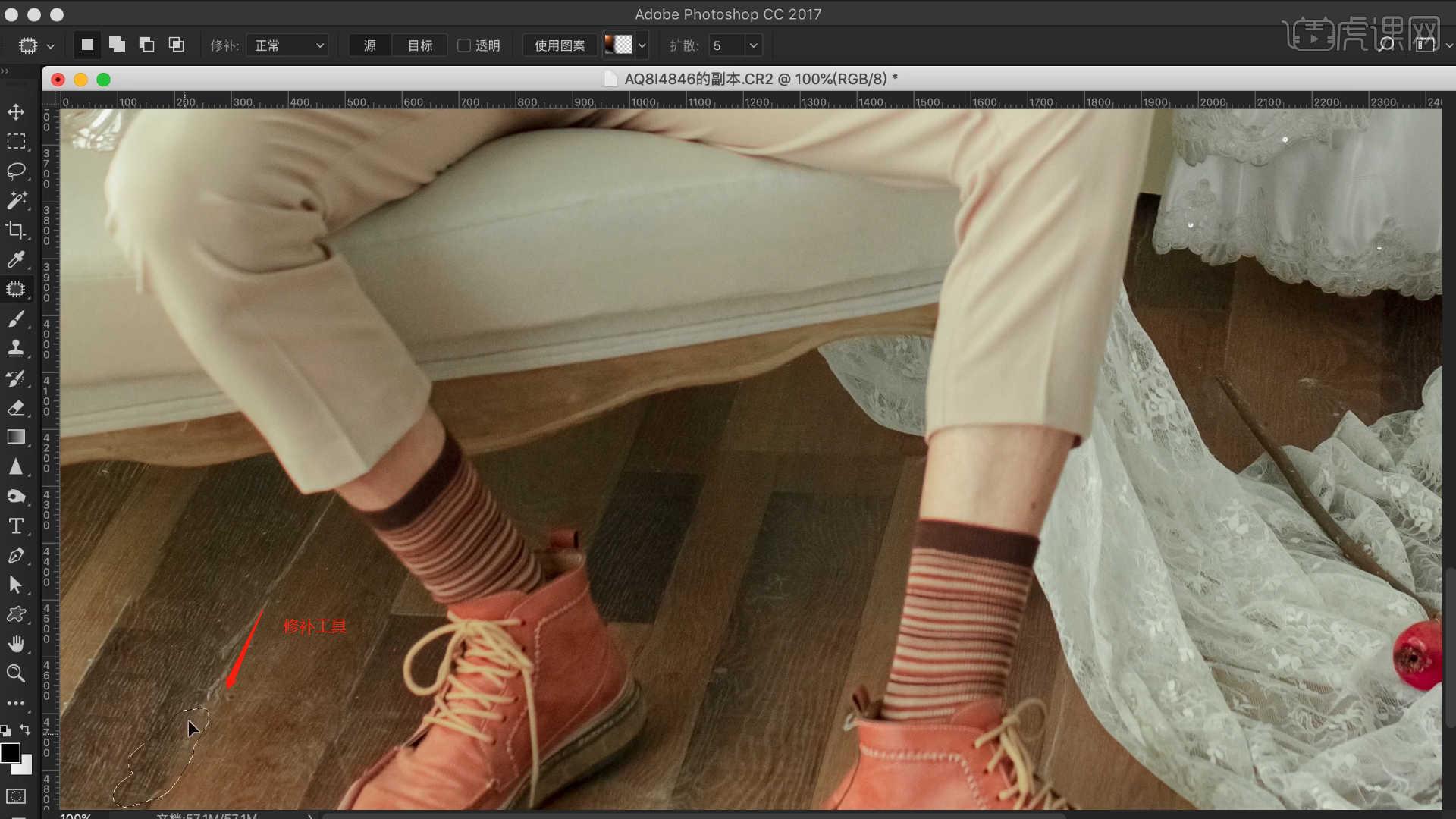Select the Magic Wand tool

pyautogui.click(x=16, y=200)
